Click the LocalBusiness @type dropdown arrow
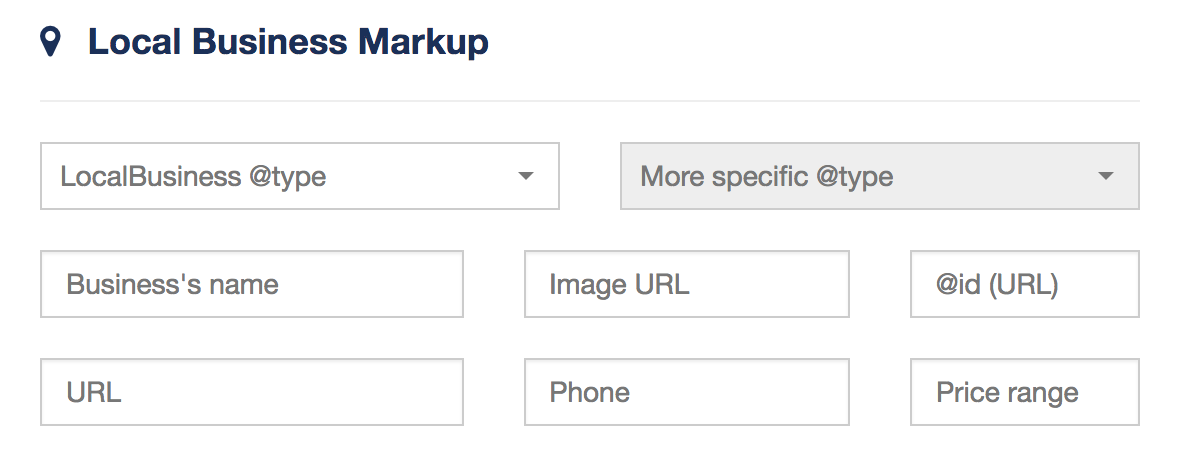The width and height of the screenshot is (1190, 468). pyautogui.click(x=525, y=176)
